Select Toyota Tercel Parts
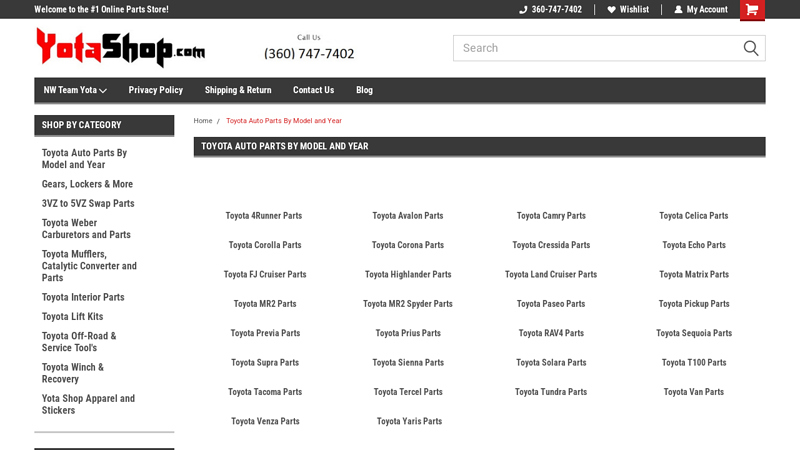The height and width of the screenshot is (450, 800). (408, 392)
